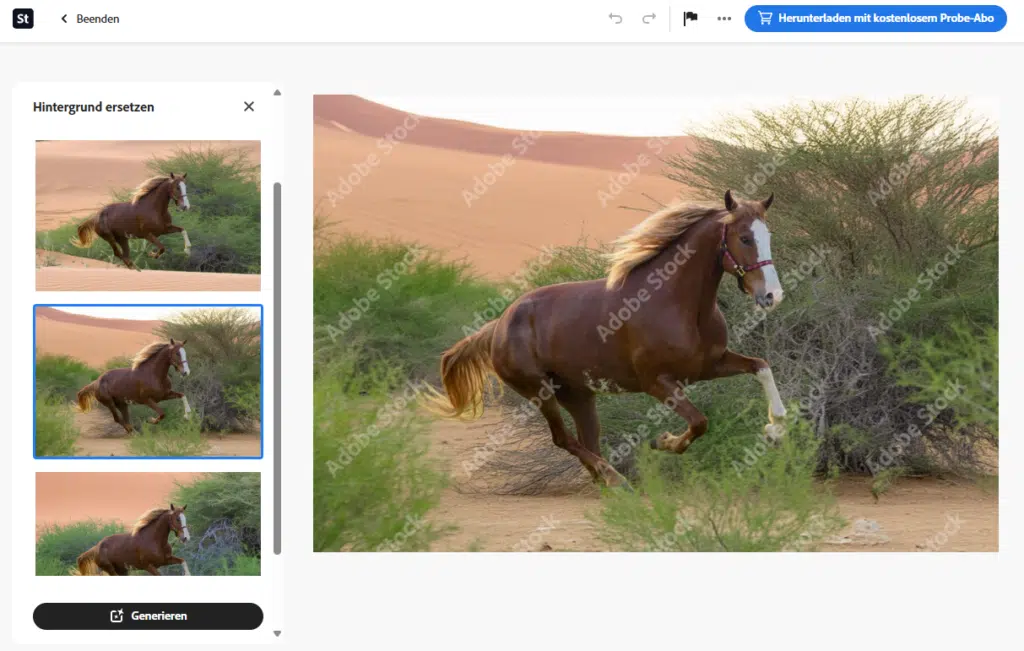Select the first horse background thumbnail
Viewport: 1024px width, 651px height.
(x=148, y=215)
